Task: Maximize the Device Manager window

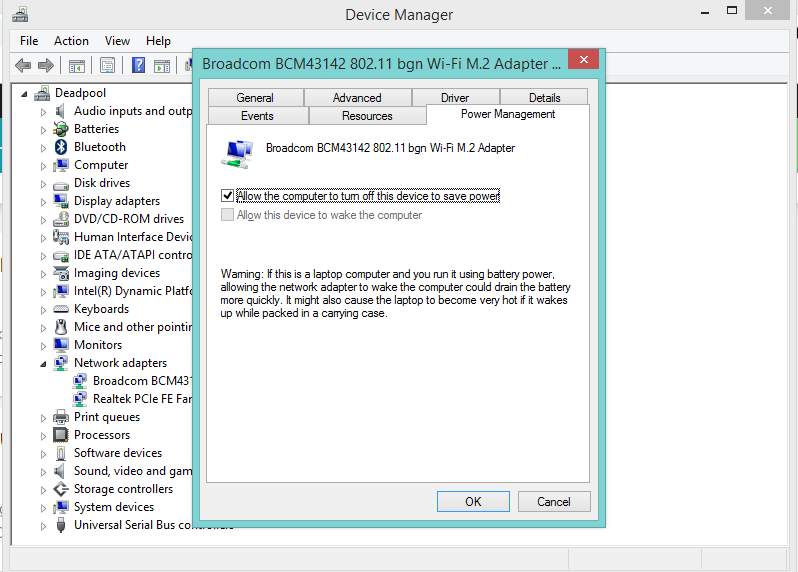Action: pyautogui.click(x=732, y=11)
